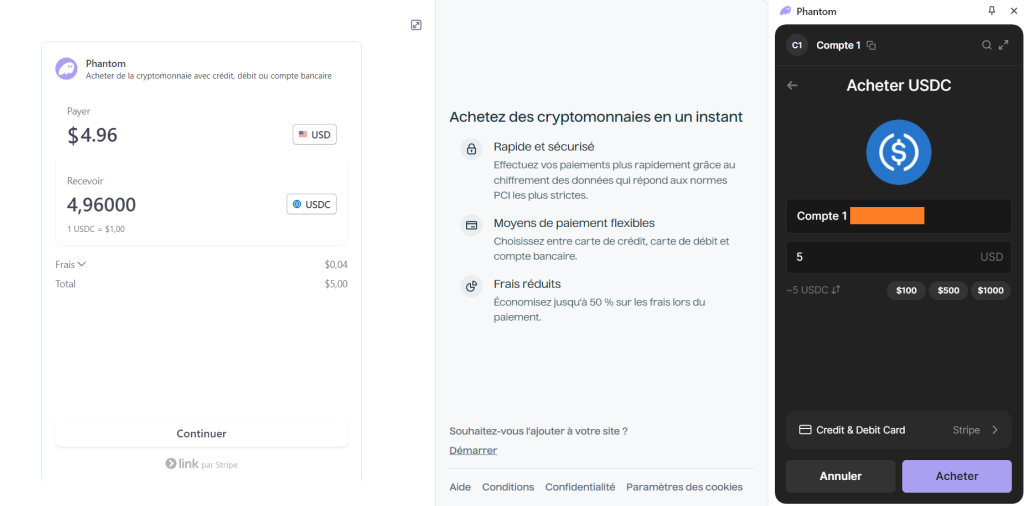Click the link par Stripe logo
The width and height of the screenshot is (1024, 506).
(201, 464)
